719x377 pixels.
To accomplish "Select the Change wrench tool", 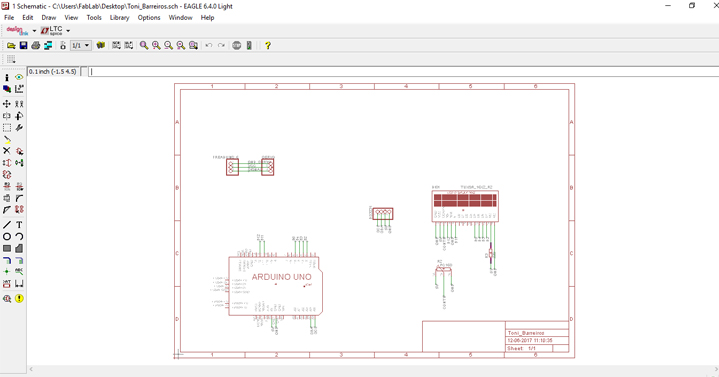I will (19, 128).
